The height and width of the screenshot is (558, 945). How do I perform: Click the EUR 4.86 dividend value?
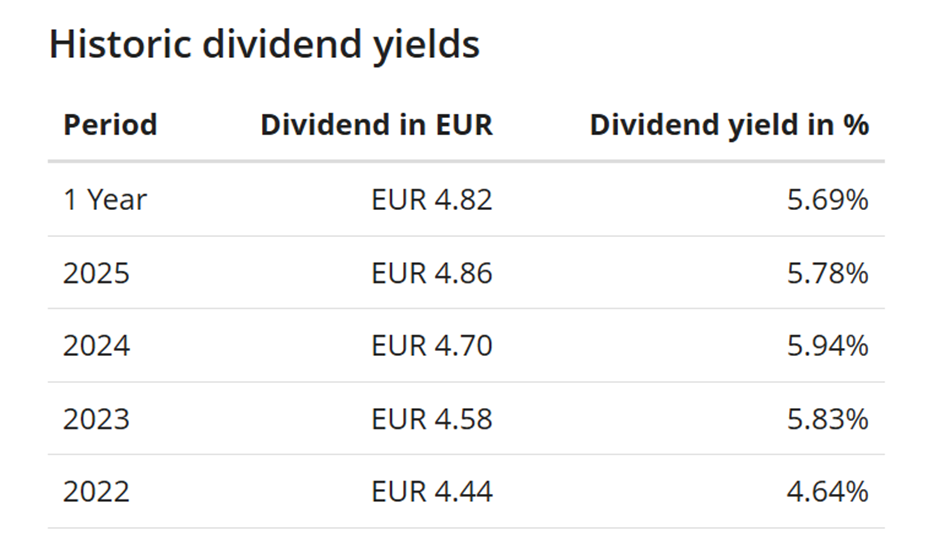coord(431,273)
